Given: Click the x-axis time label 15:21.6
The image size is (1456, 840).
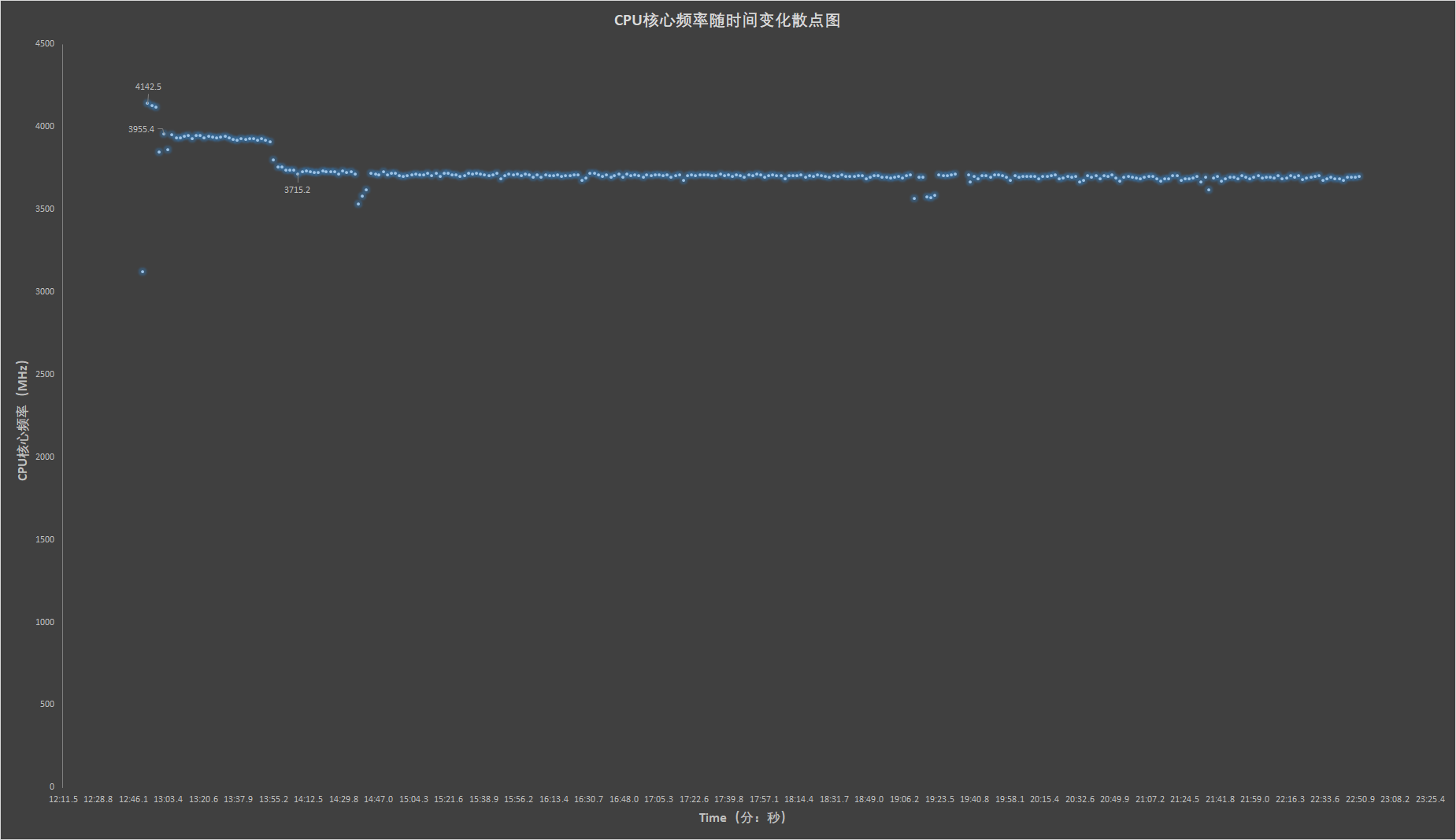Looking at the screenshot, I should 448,799.
